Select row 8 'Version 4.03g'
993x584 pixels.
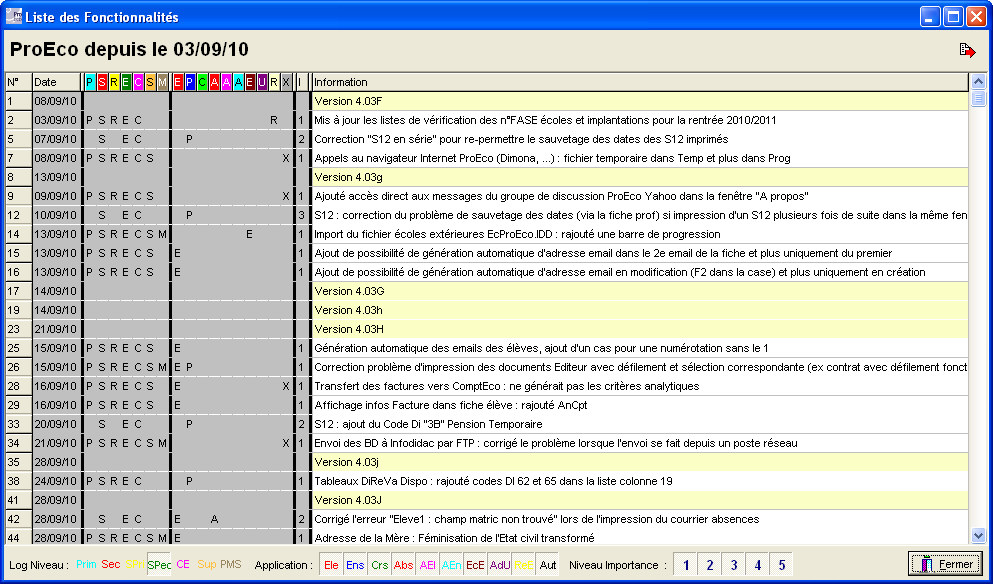[487, 177]
